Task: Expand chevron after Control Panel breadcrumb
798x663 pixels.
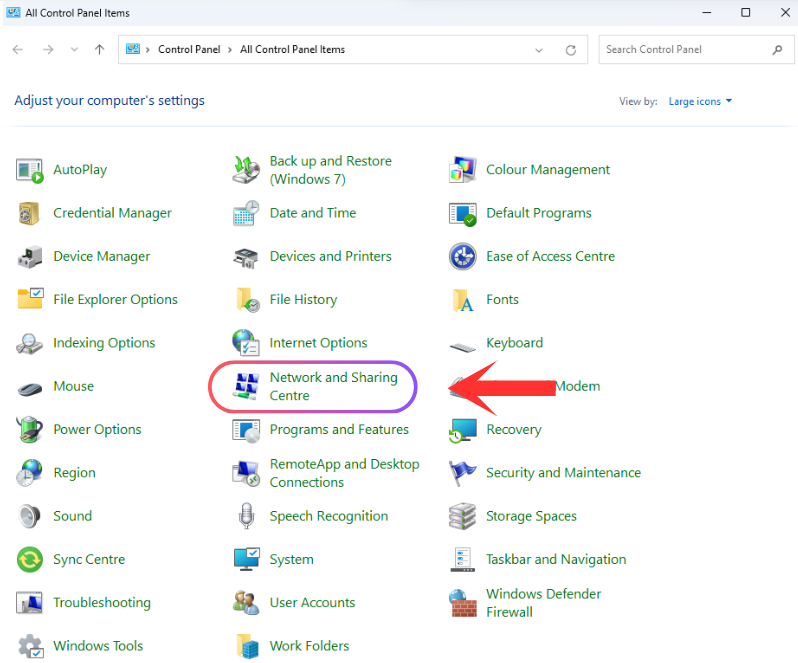Action: click(230, 49)
